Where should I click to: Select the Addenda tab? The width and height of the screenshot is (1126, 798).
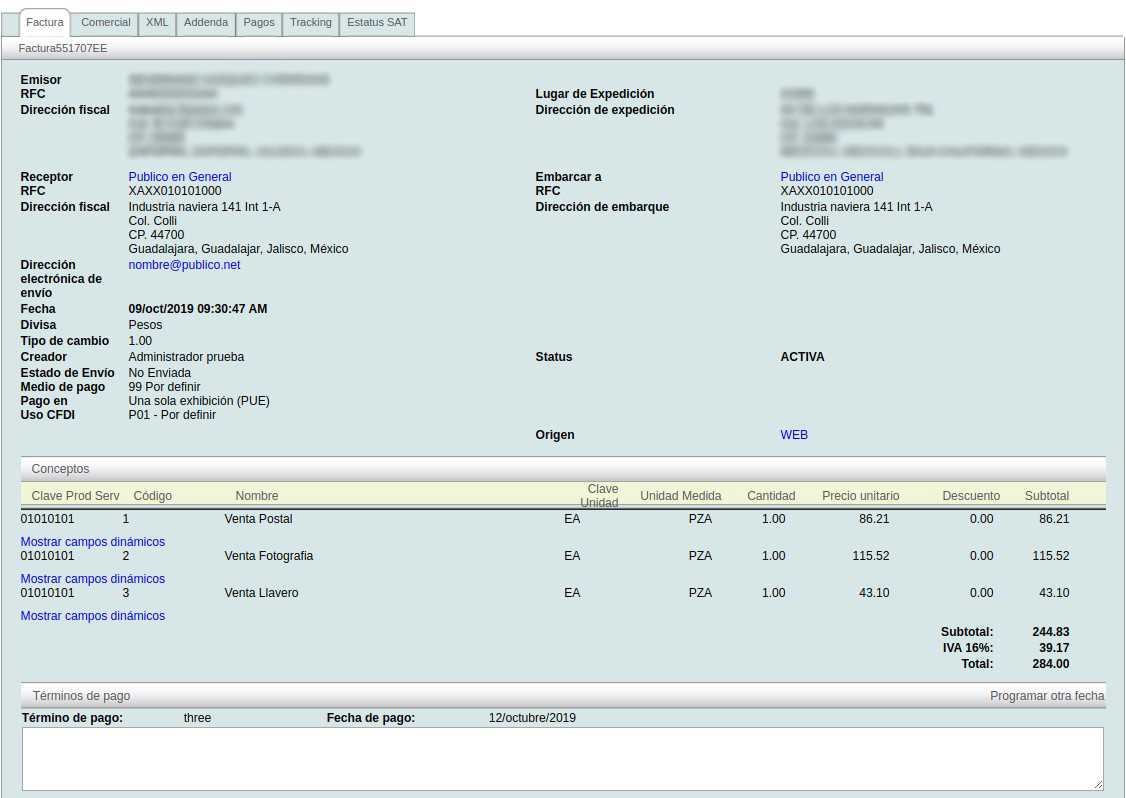(x=206, y=23)
